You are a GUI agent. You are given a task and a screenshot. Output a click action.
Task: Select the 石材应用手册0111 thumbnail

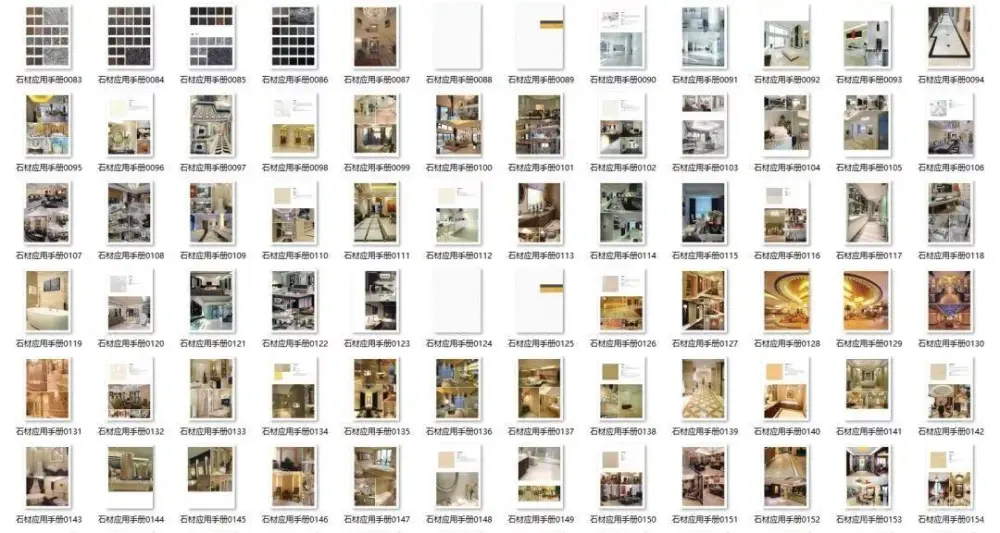click(375, 212)
